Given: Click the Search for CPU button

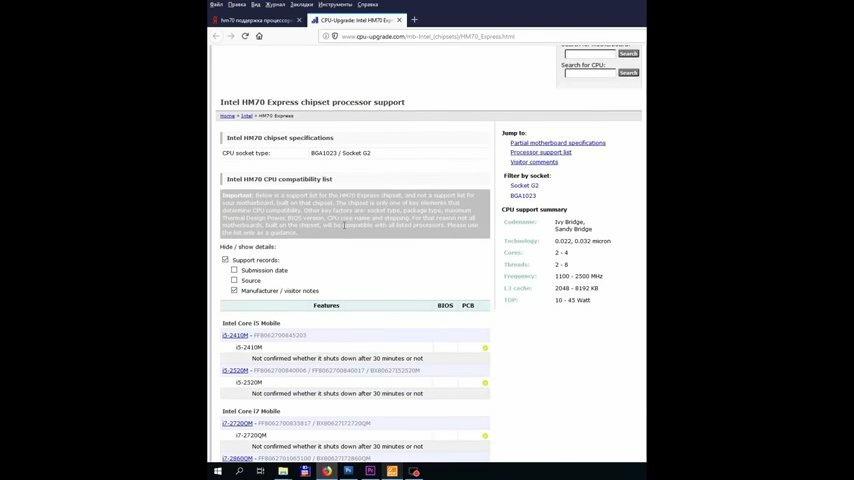Looking at the screenshot, I should click(628, 72).
